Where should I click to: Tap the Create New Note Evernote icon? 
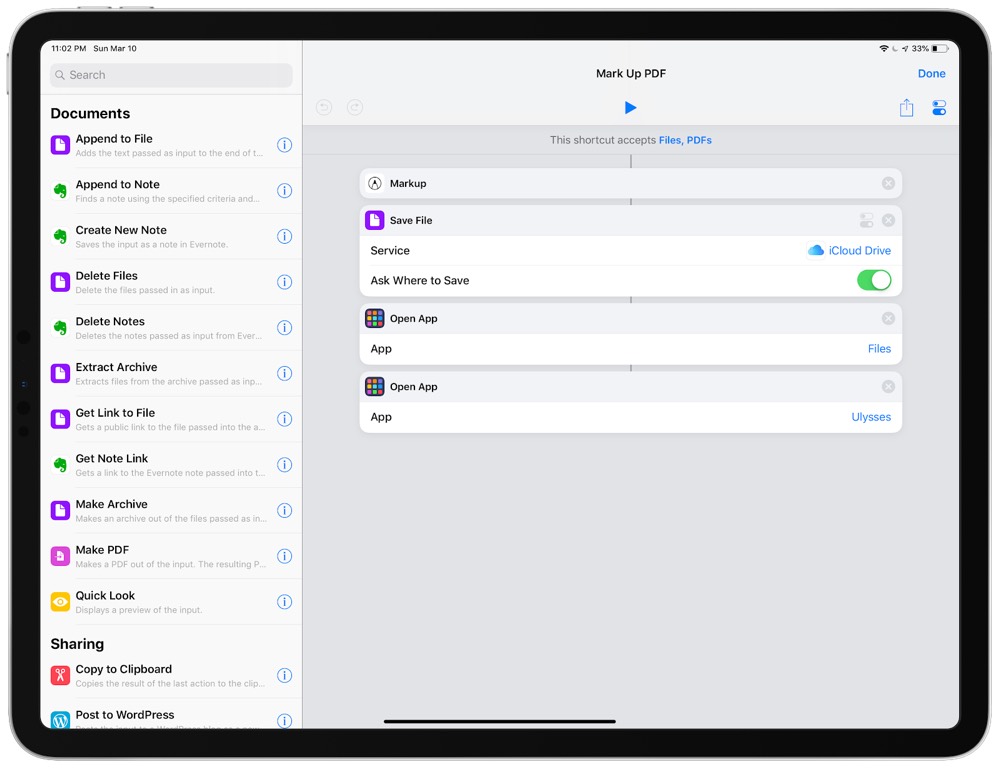61,237
